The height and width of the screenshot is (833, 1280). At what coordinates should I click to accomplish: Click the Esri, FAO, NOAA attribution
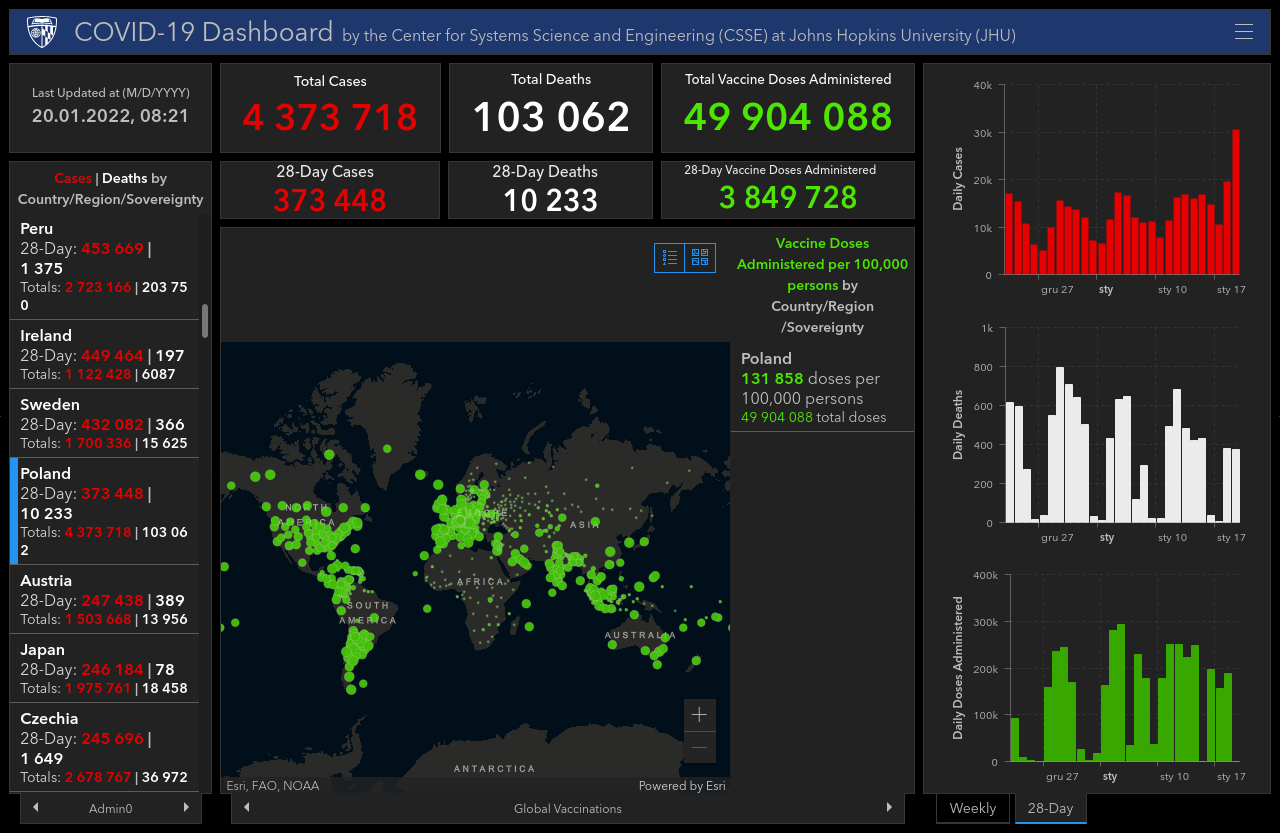(x=273, y=786)
